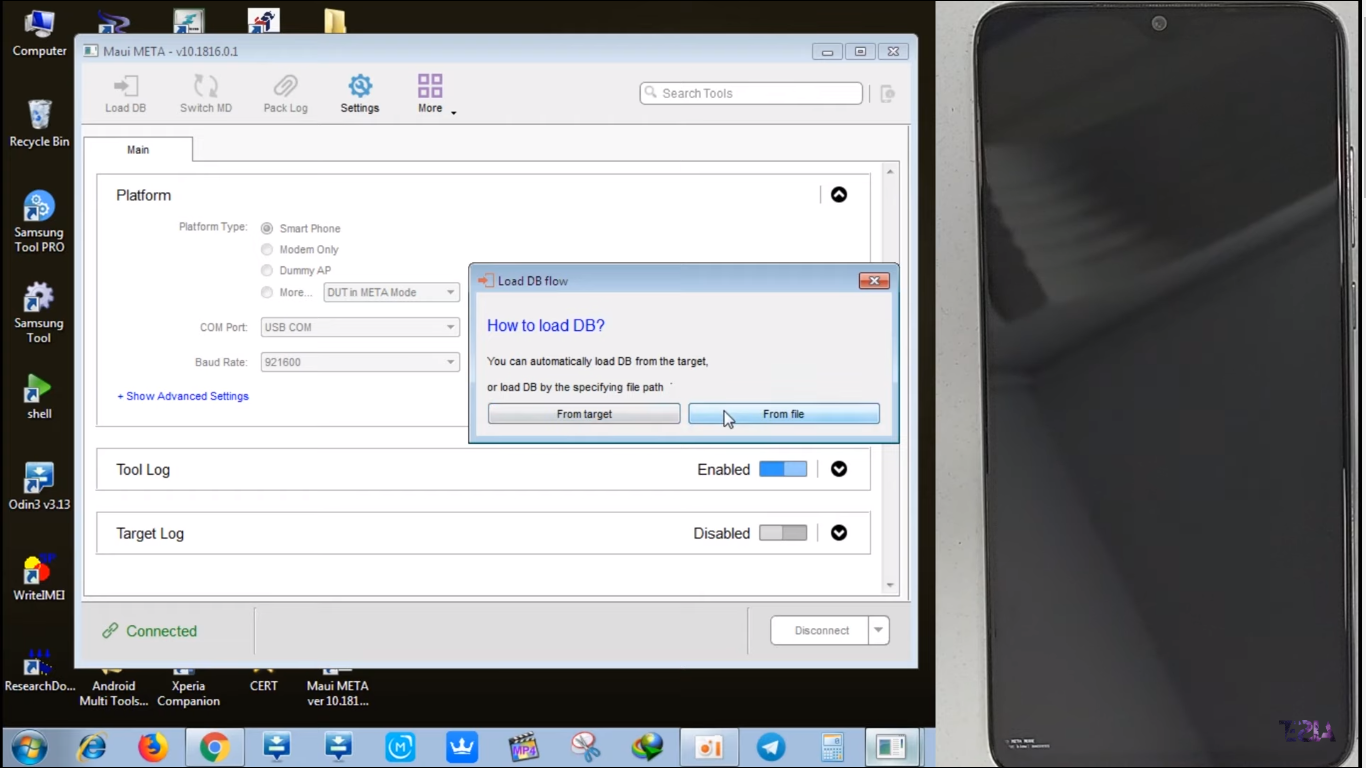Select the shell desktop shortcut

pos(39,396)
